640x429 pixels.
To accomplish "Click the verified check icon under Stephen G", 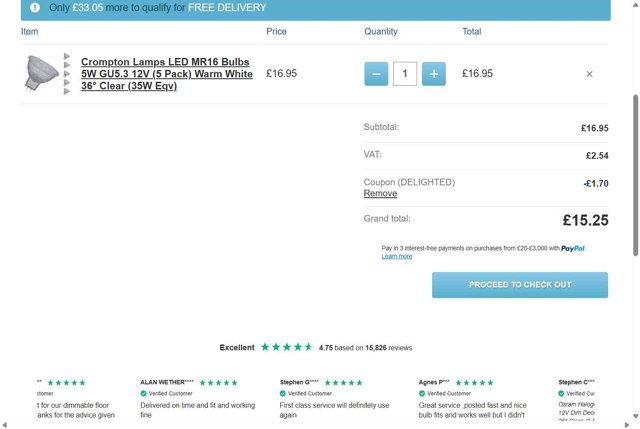I will [x=282, y=393].
